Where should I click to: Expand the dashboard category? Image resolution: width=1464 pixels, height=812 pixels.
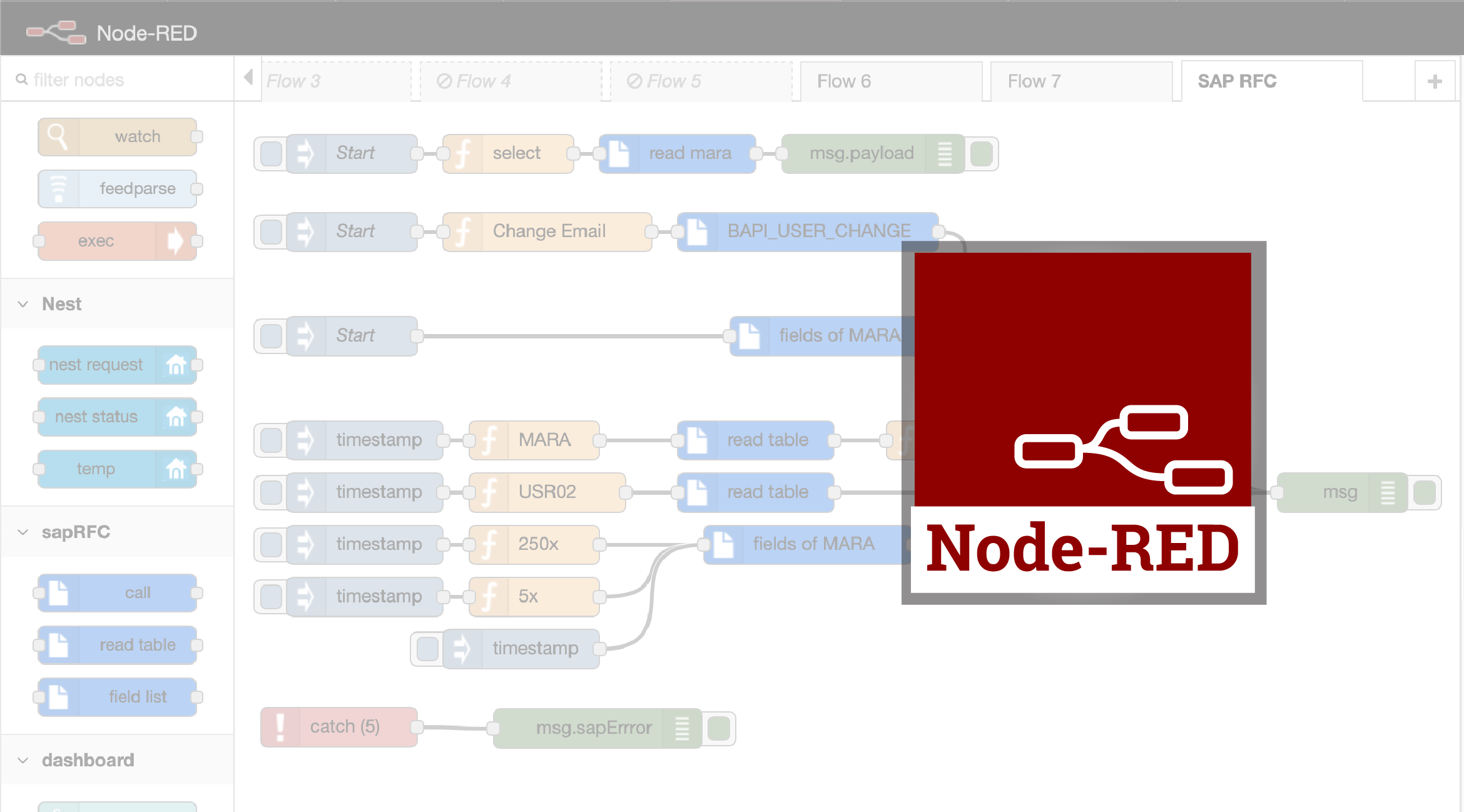[x=23, y=760]
